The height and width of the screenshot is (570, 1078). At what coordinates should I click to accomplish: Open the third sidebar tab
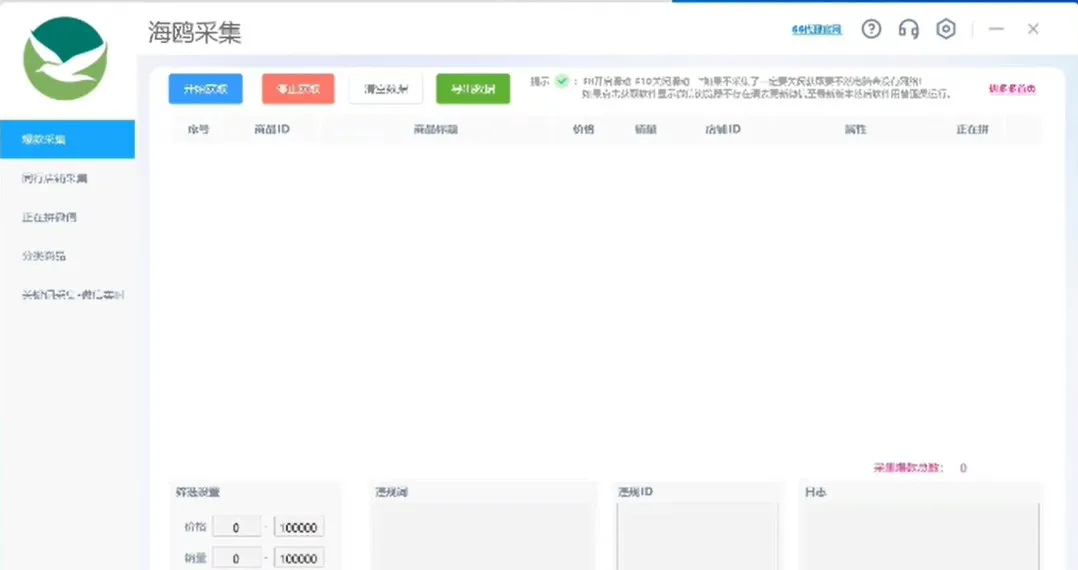coord(50,217)
